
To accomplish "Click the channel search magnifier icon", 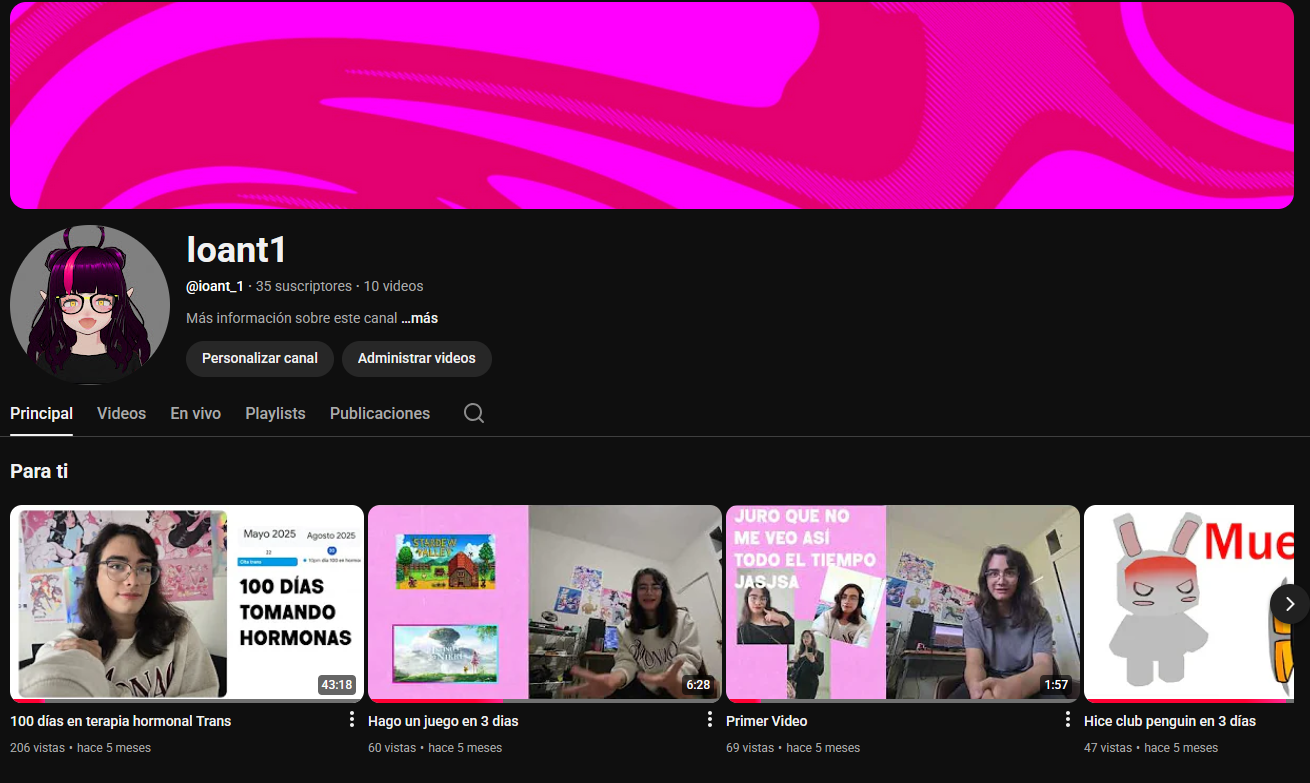I will click(x=474, y=413).
